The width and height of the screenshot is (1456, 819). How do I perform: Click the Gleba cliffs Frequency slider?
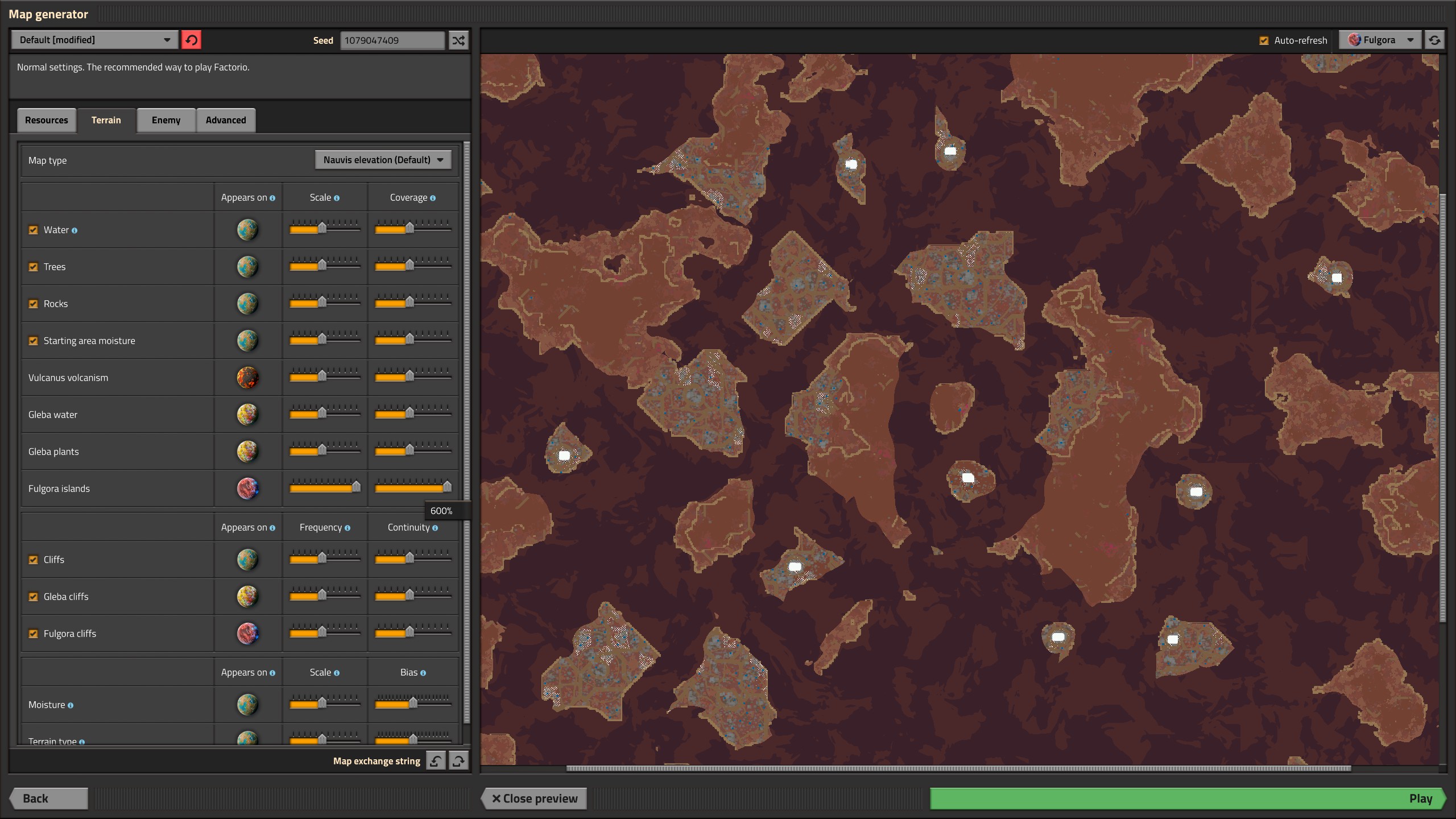pyautogui.click(x=325, y=595)
